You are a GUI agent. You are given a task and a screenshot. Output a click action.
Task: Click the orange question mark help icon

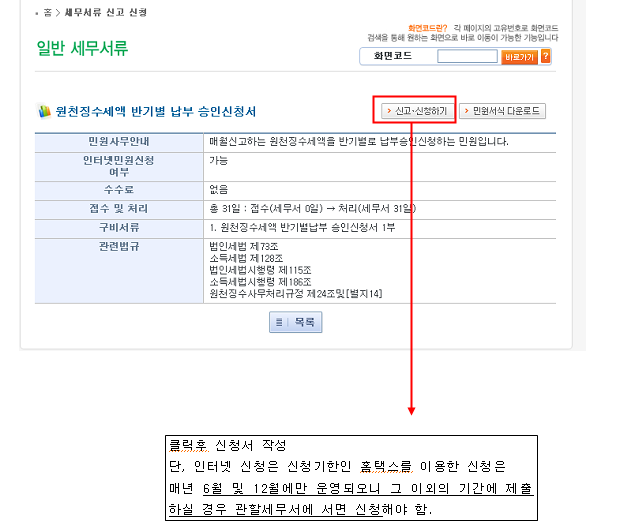coord(545,57)
